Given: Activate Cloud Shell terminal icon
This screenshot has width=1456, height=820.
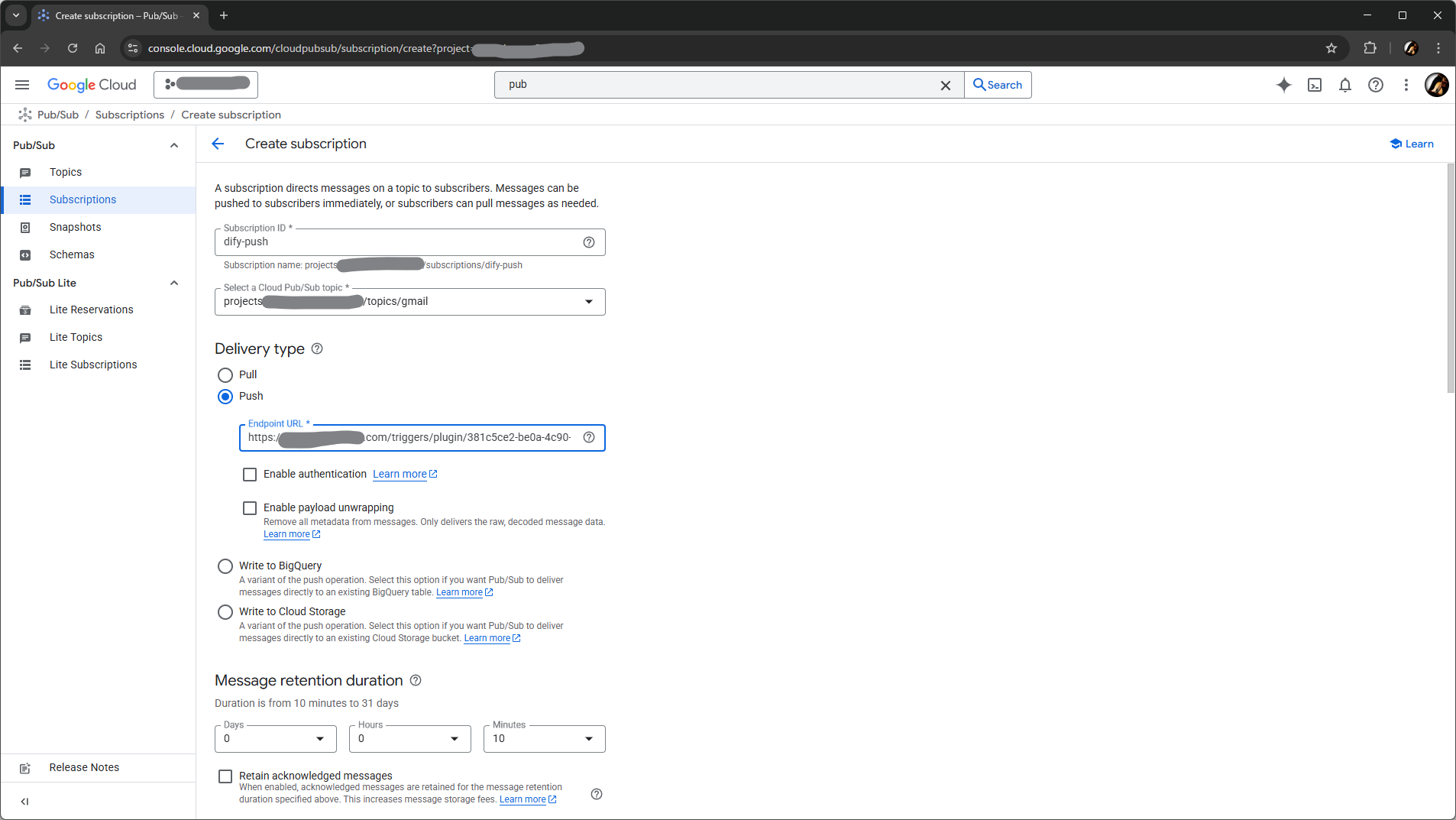Looking at the screenshot, I should click(1315, 85).
